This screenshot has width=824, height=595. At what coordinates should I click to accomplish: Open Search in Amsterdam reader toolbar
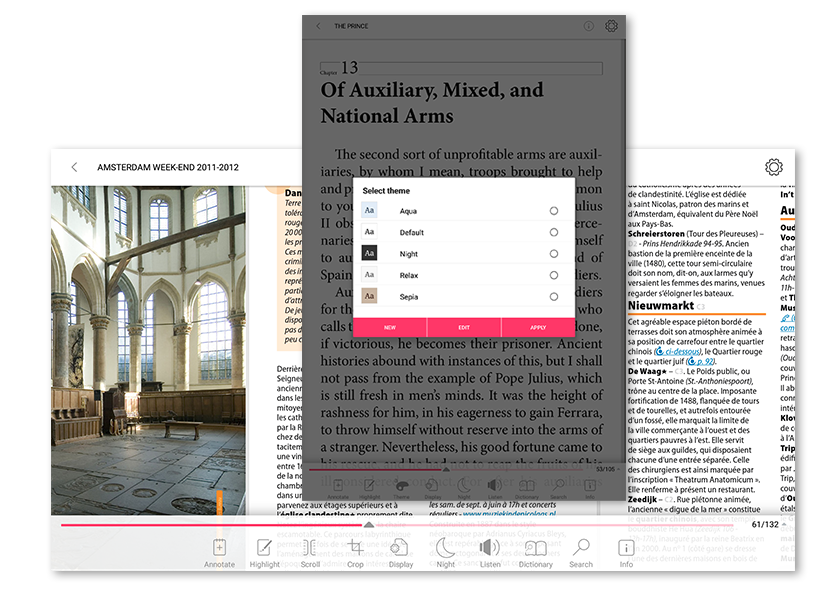pyautogui.click(x=581, y=553)
